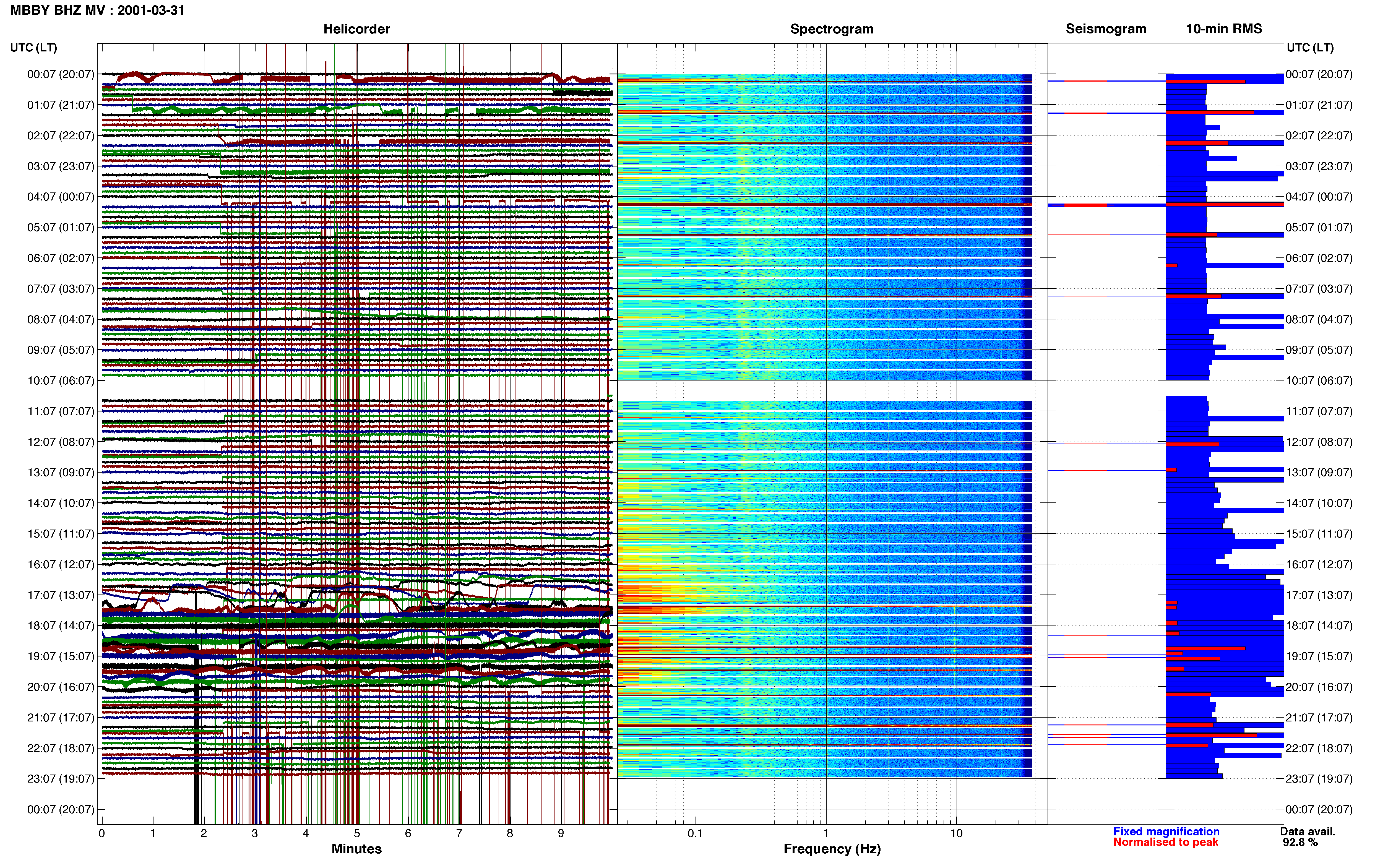Click the "10" tick on the frequency axis
Image resolution: width=1388 pixels, height=868 pixels.
click(x=956, y=833)
